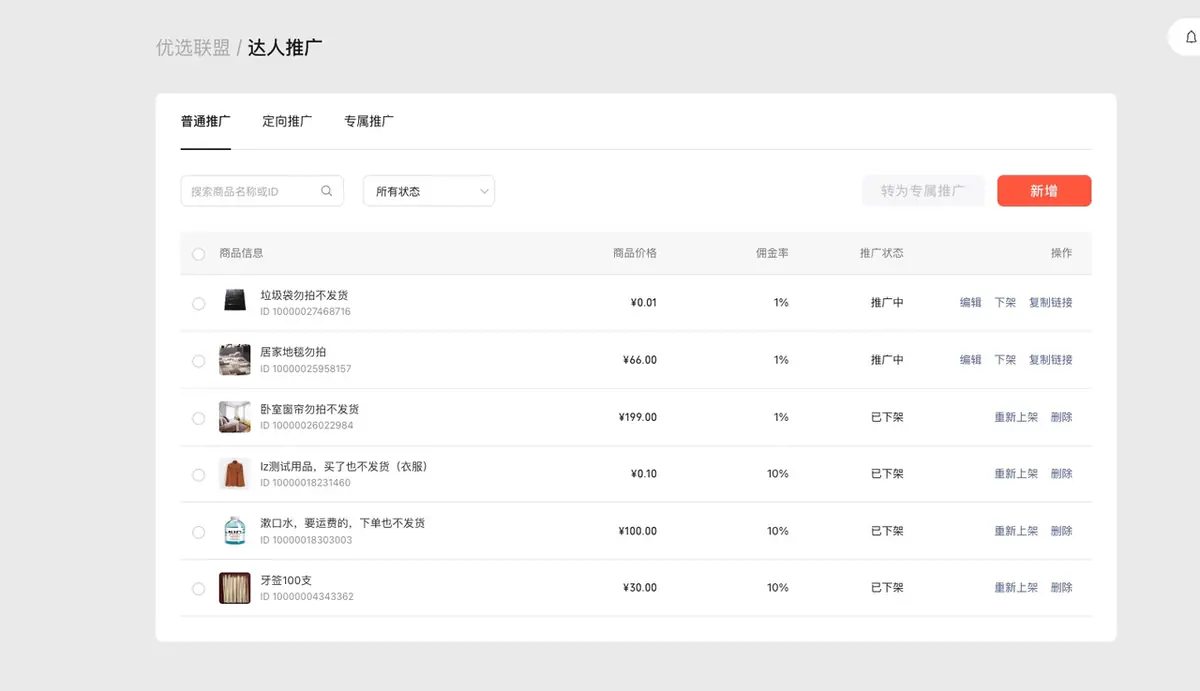Click 重新上架 for 卧室窗帘勿拍不发货
Viewport: 1200px width, 691px height.
[x=1016, y=417]
